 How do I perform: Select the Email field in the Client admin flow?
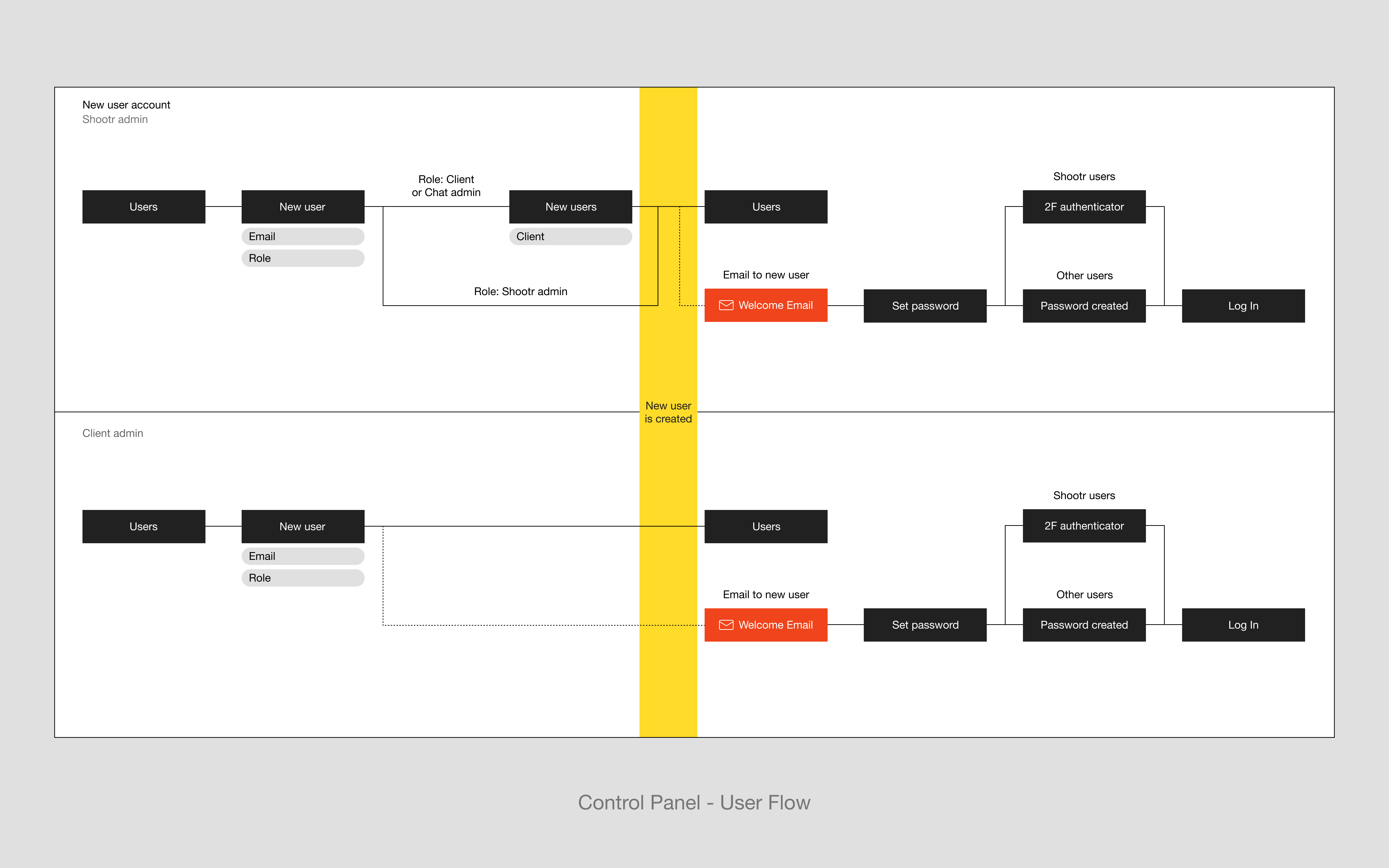point(302,556)
